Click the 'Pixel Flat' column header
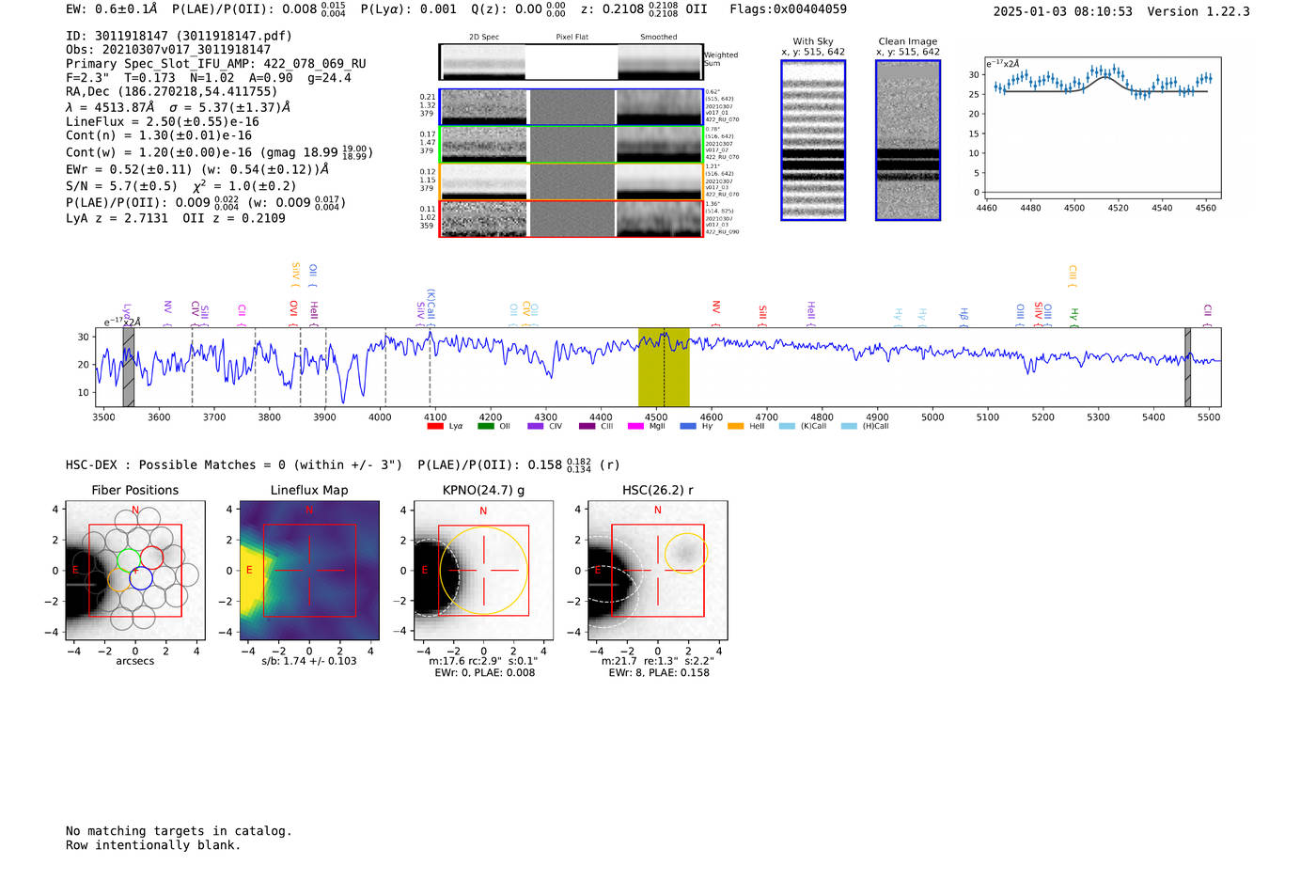1316x896 pixels. pos(572,37)
